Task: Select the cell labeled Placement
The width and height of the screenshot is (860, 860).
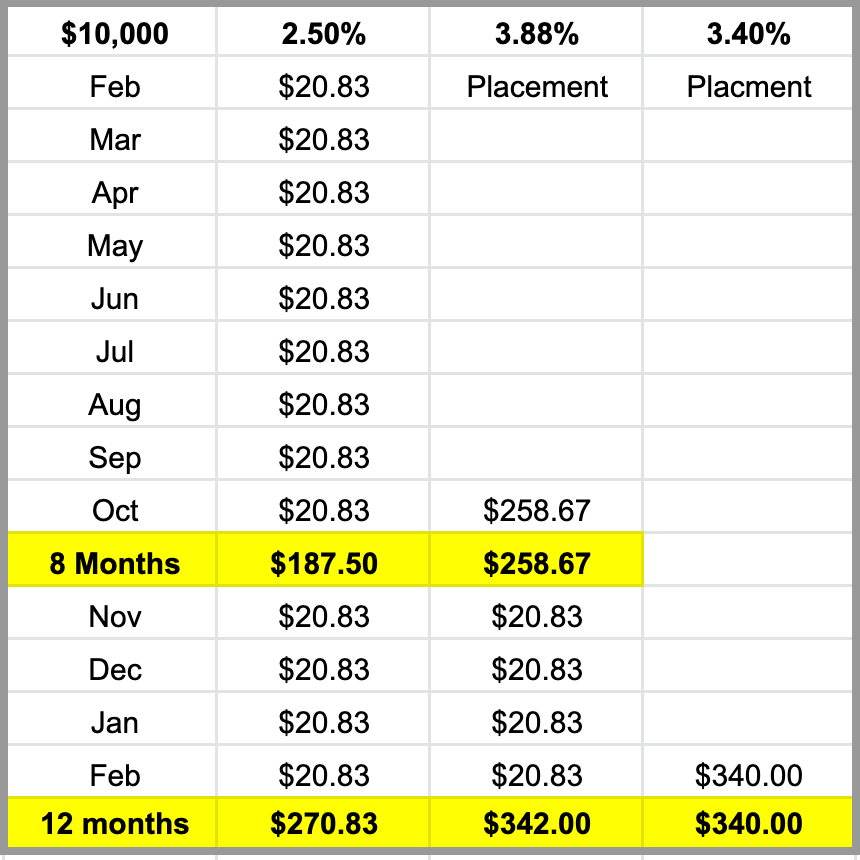Action: tap(537, 87)
